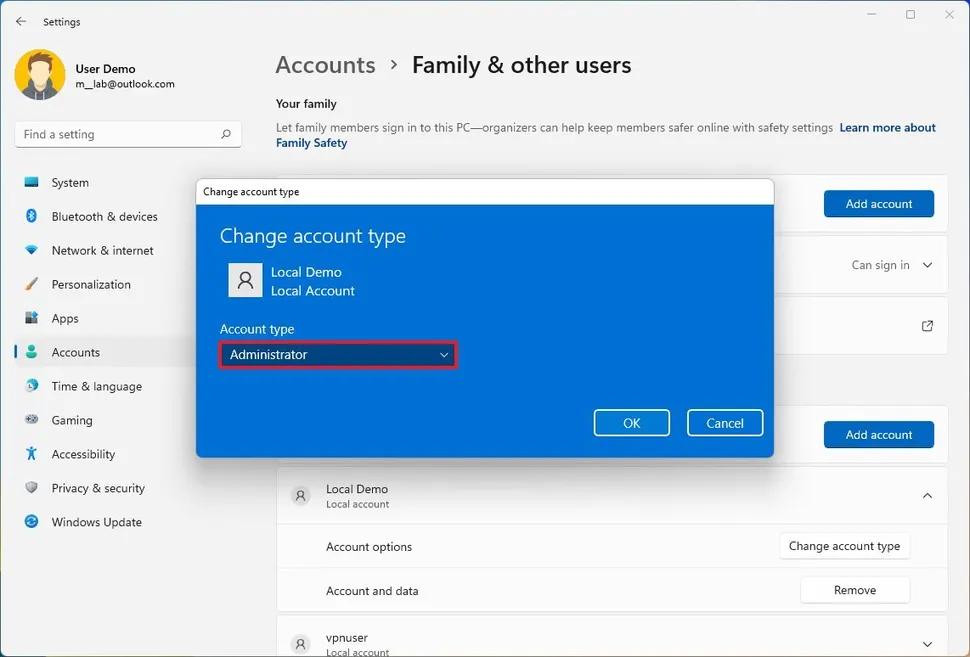
Task: Open the Learn more about Family Safety link
Action: (x=887, y=128)
